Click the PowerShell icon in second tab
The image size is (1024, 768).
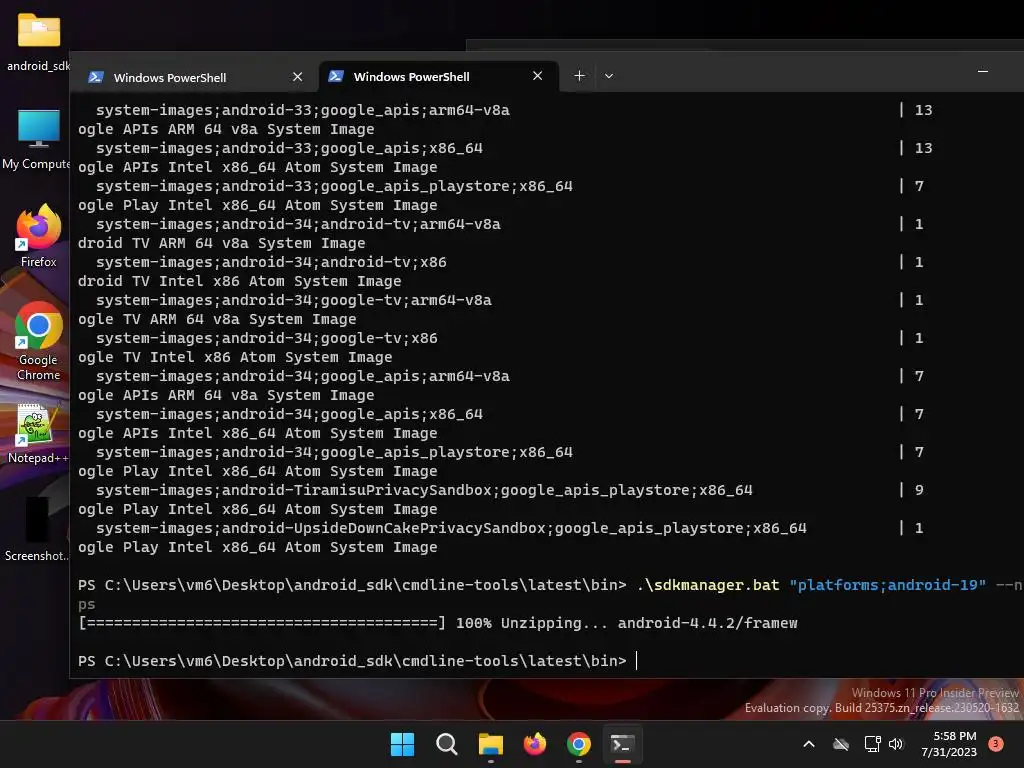pyautogui.click(x=336, y=76)
